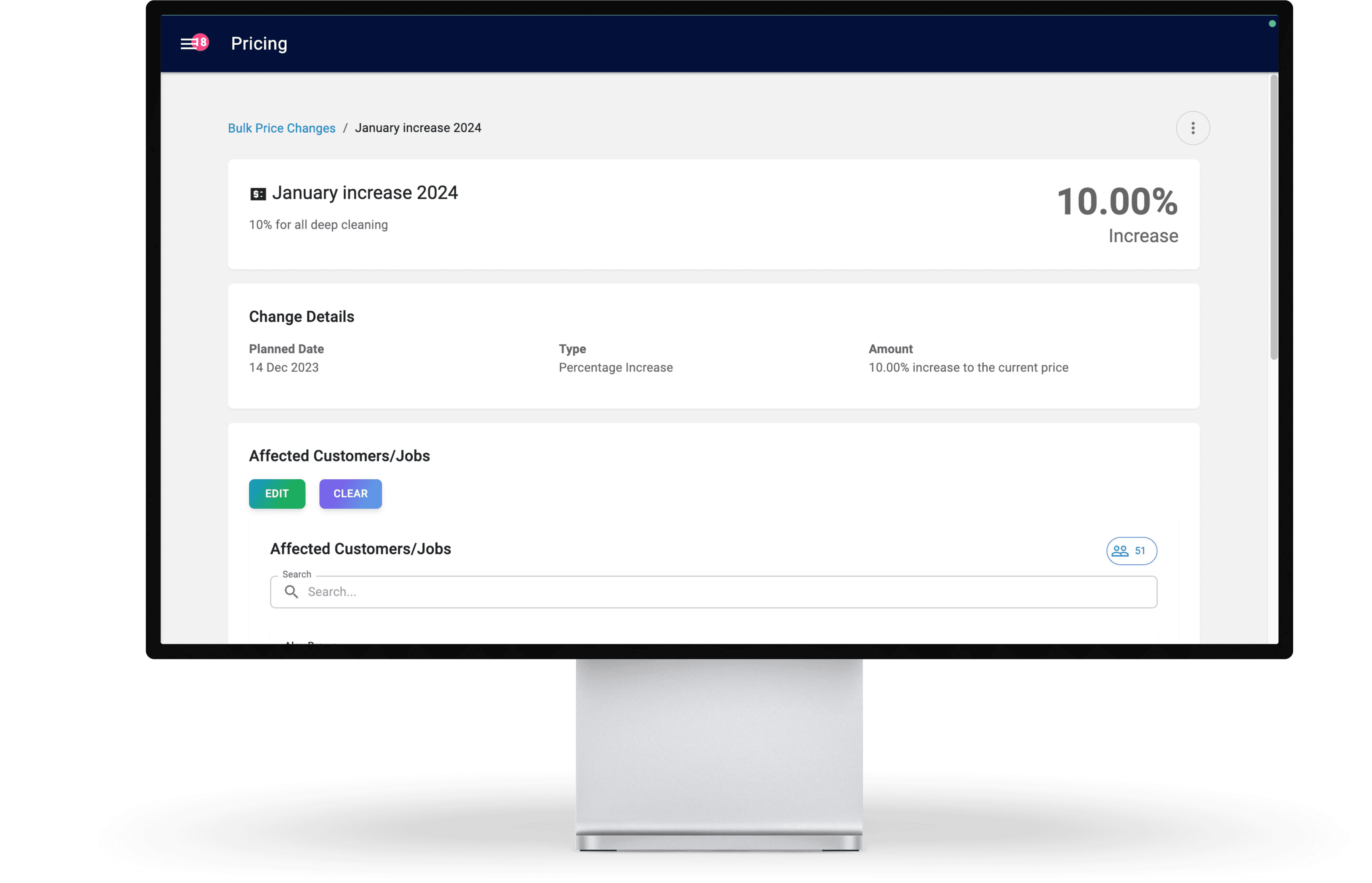Click the Planned Date value 14 Dec 2023

(284, 367)
